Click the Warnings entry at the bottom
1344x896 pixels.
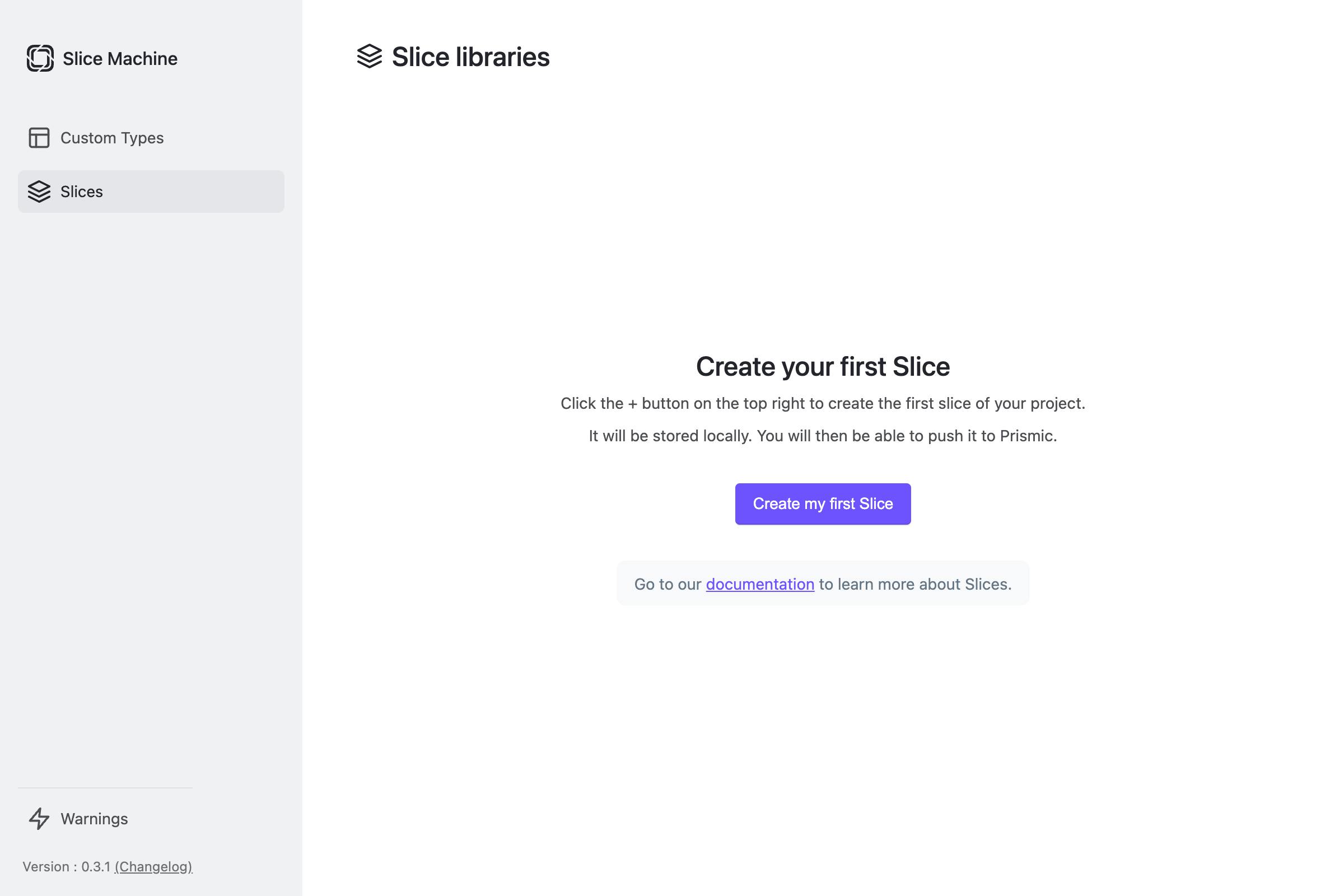click(x=94, y=819)
